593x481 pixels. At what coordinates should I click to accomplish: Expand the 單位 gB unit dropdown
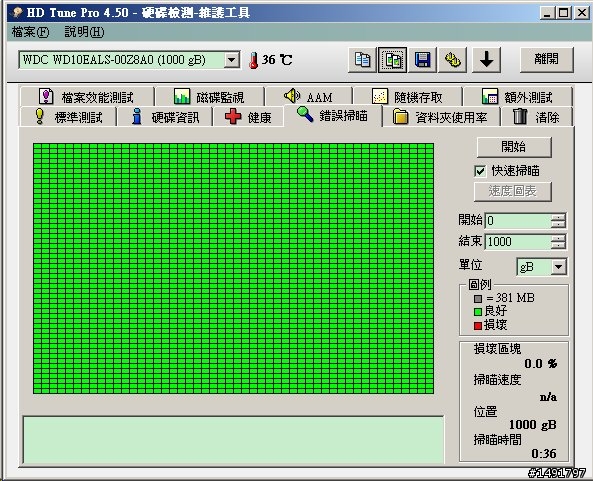559,267
